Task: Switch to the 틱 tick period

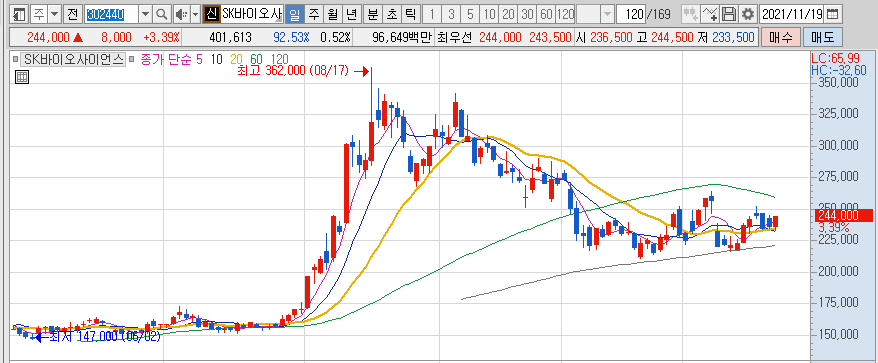Action: pos(410,14)
